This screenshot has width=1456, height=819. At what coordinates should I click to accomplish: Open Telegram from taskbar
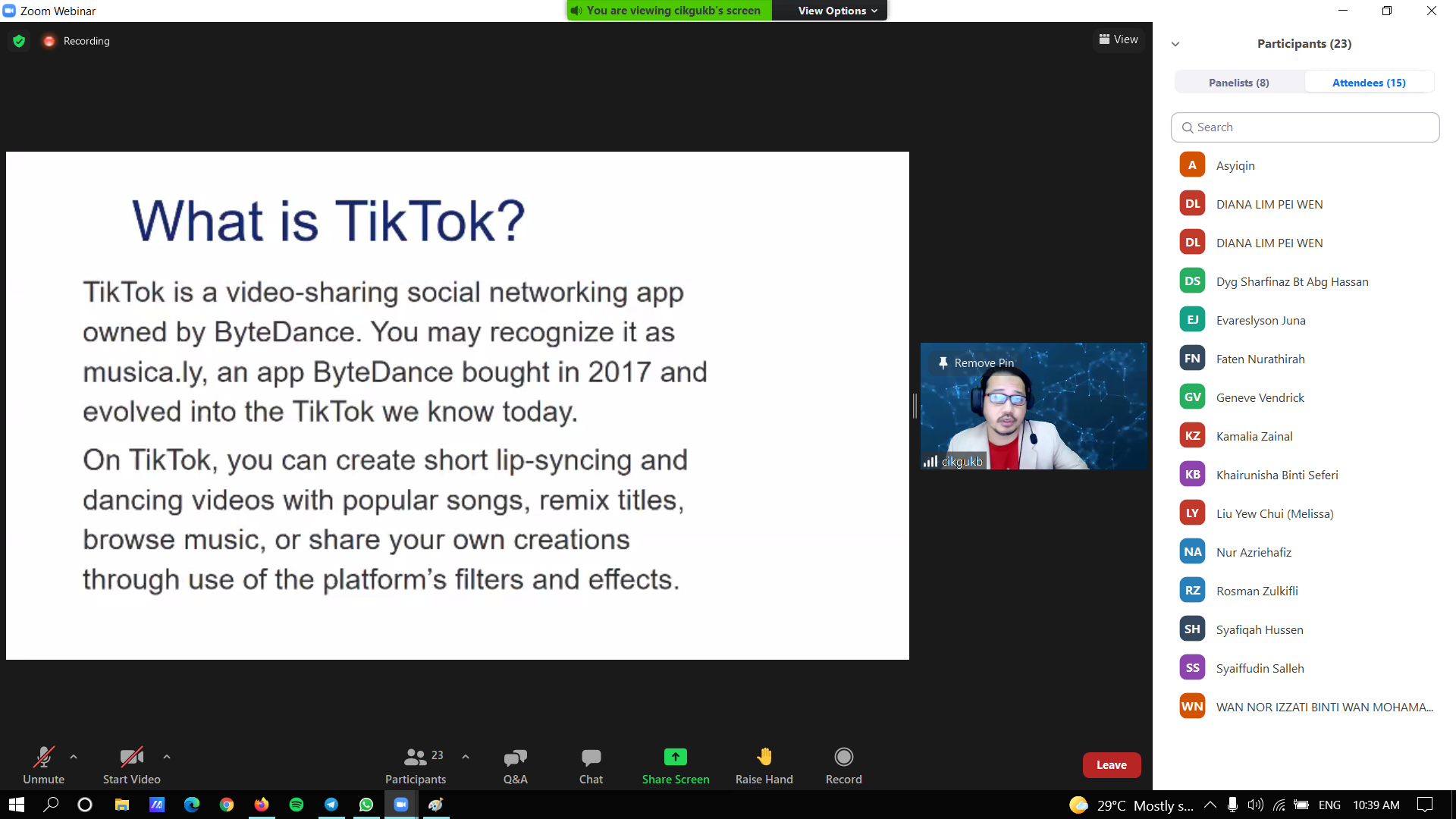point(331,805)
